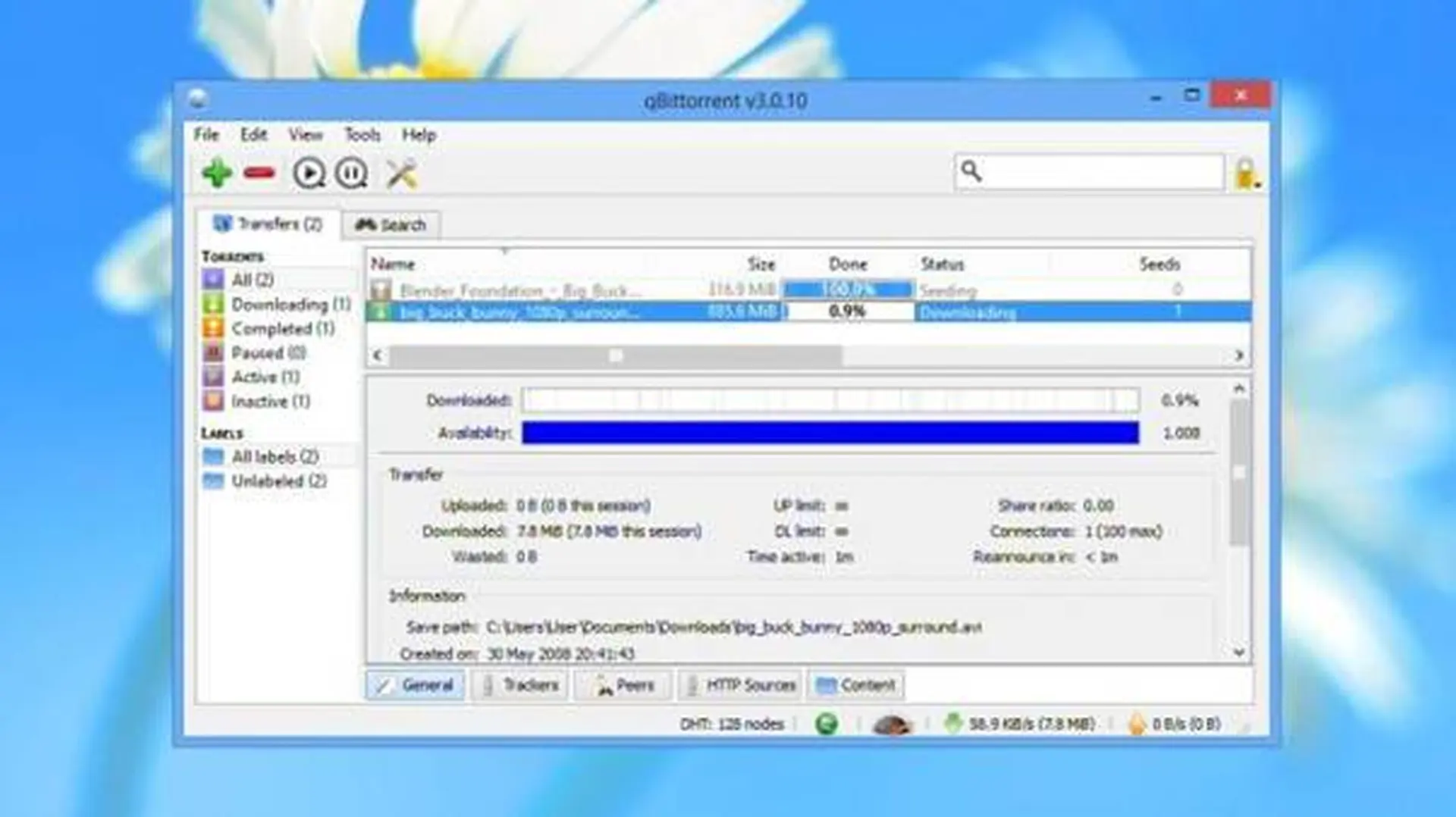Screen dimensions: 1456x817
Task: Sort torrents by the Seeds column header
Action: [1159, 264]
